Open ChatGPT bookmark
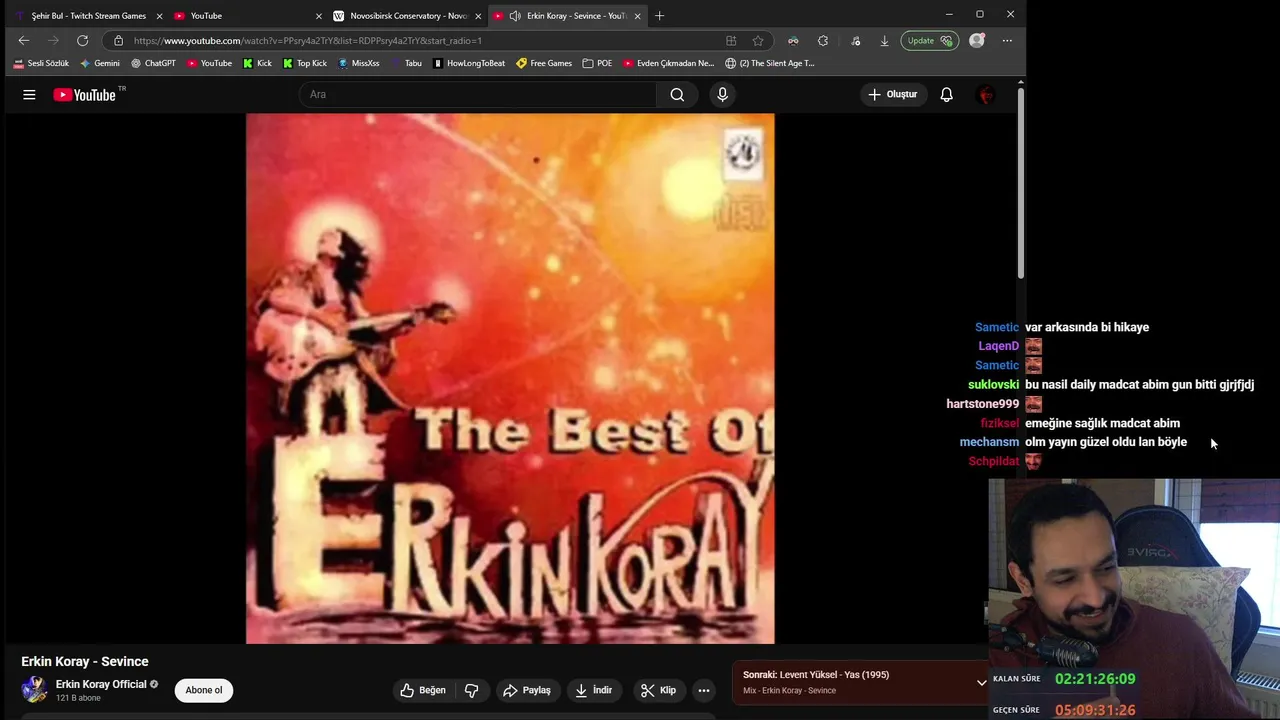Screen dimensions: 1280x720 pyautogui.click(x=153, y=63)
